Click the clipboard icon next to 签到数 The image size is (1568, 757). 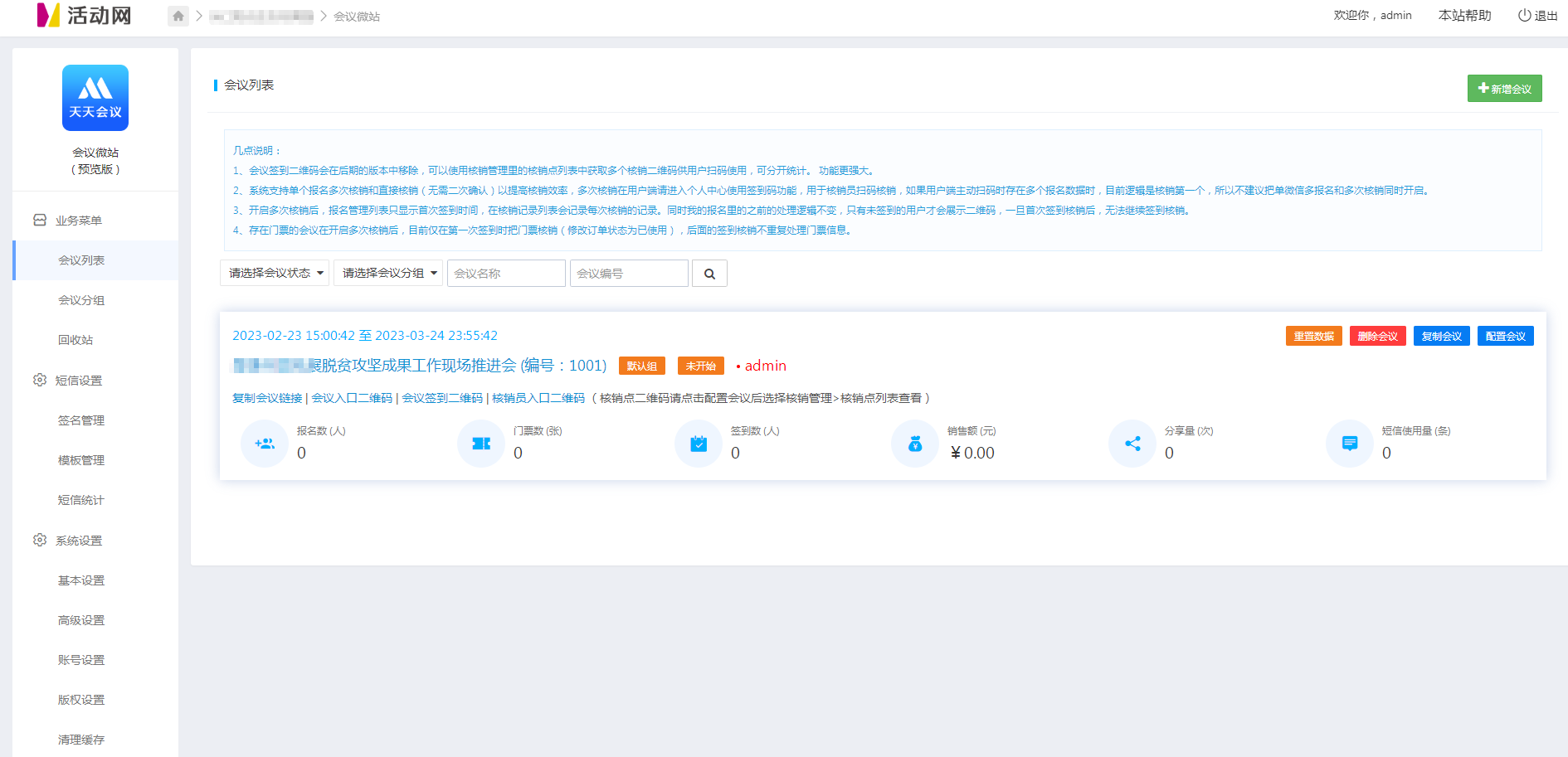[x=698, y=444]
